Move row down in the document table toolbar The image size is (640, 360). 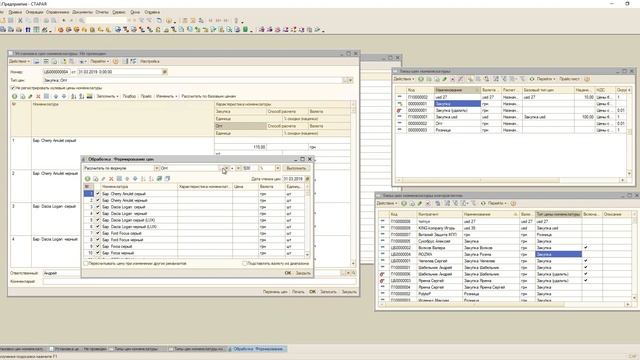(x=64, y=96)
